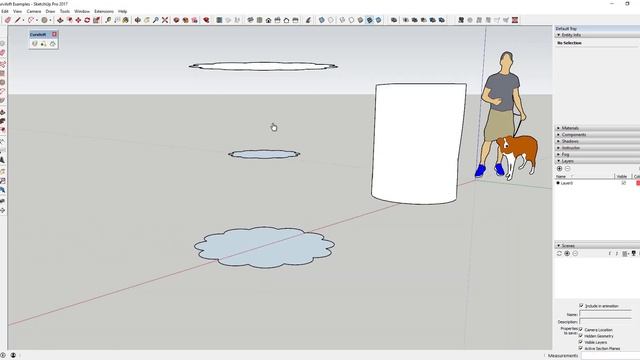This screenshot has height=360, width=640.
Task: Add a new scene with plus button
Action: [x=567, y=253]
